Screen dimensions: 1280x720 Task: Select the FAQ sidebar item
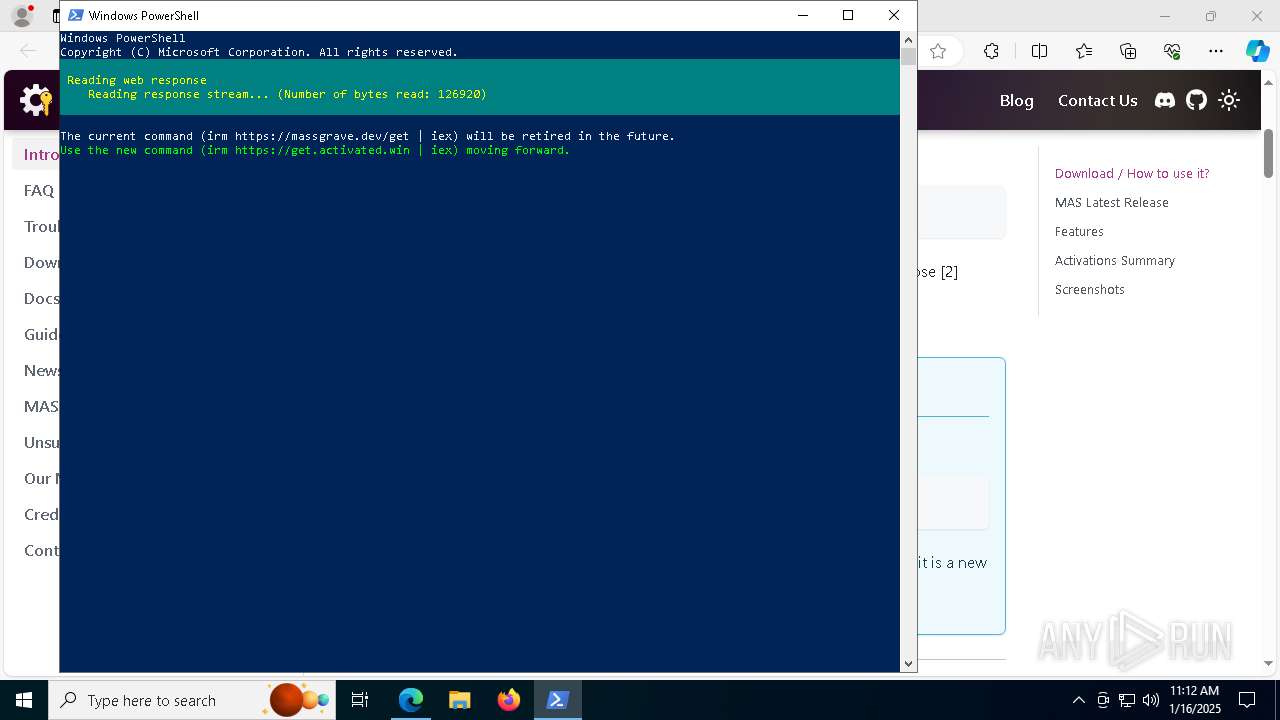click(39, 190)
